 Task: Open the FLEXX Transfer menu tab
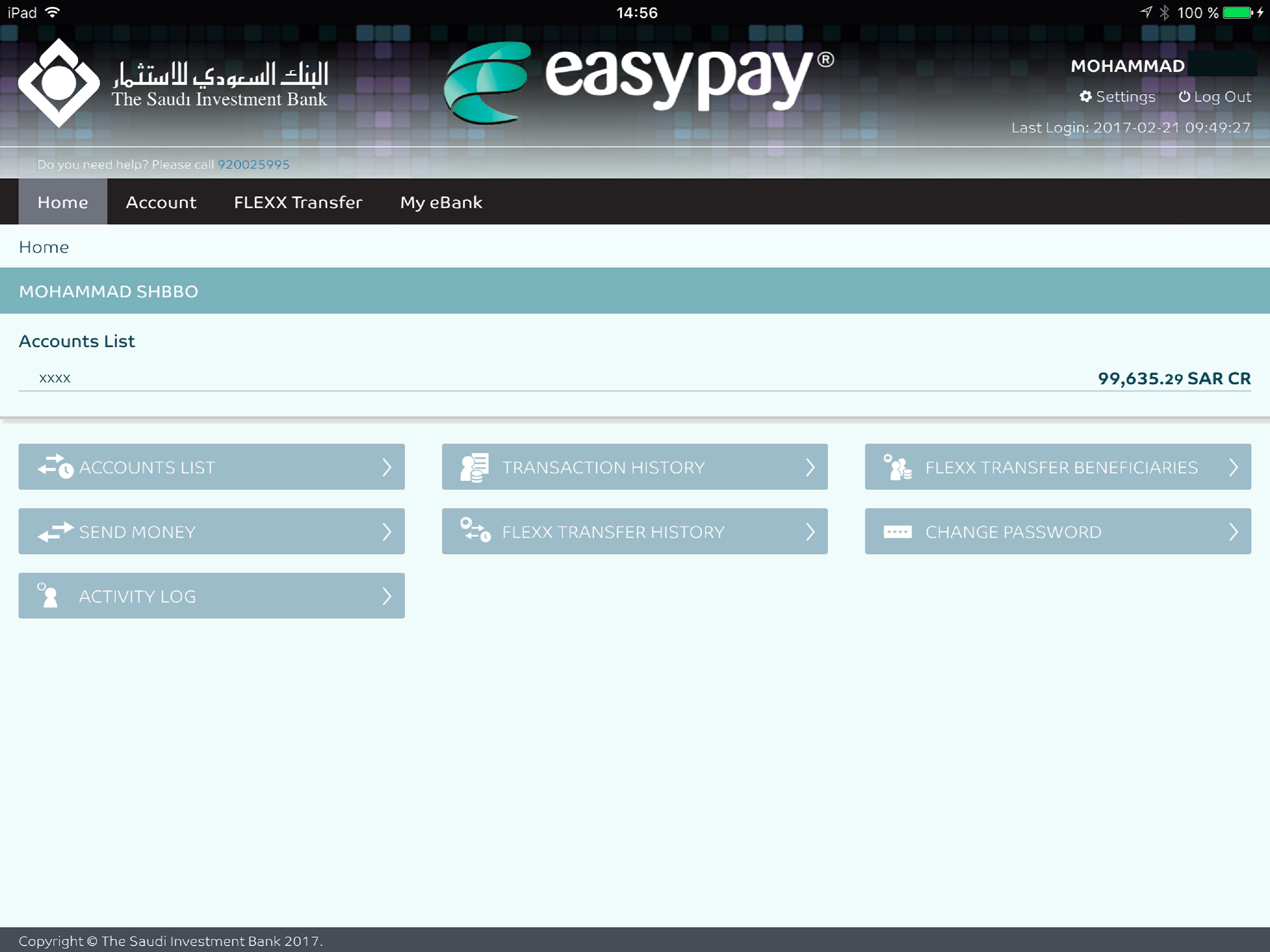[298, 202]
